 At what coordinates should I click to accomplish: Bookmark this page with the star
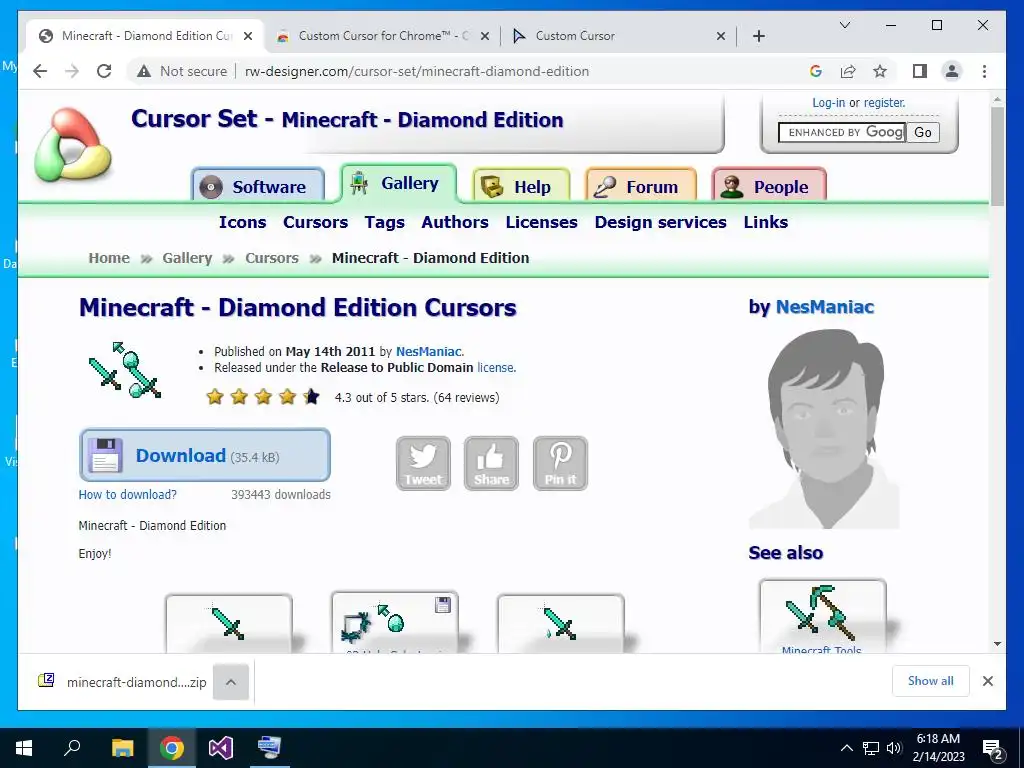[880, 71]
